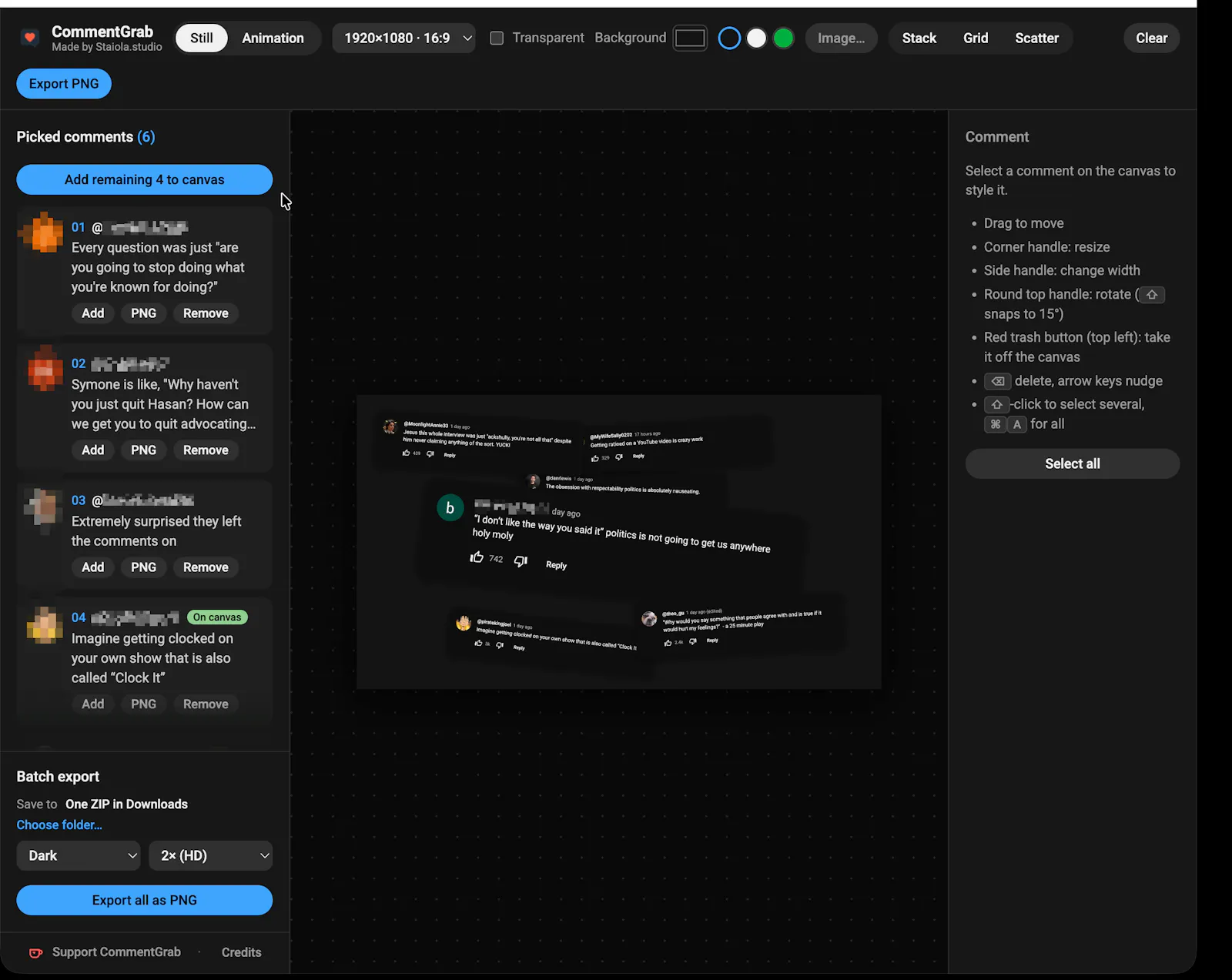Image resolution: width=1232 pixels, height=980 pixels.
Task: Click Export PNG button
Action: pyautogui.click(x=64, y=84)
